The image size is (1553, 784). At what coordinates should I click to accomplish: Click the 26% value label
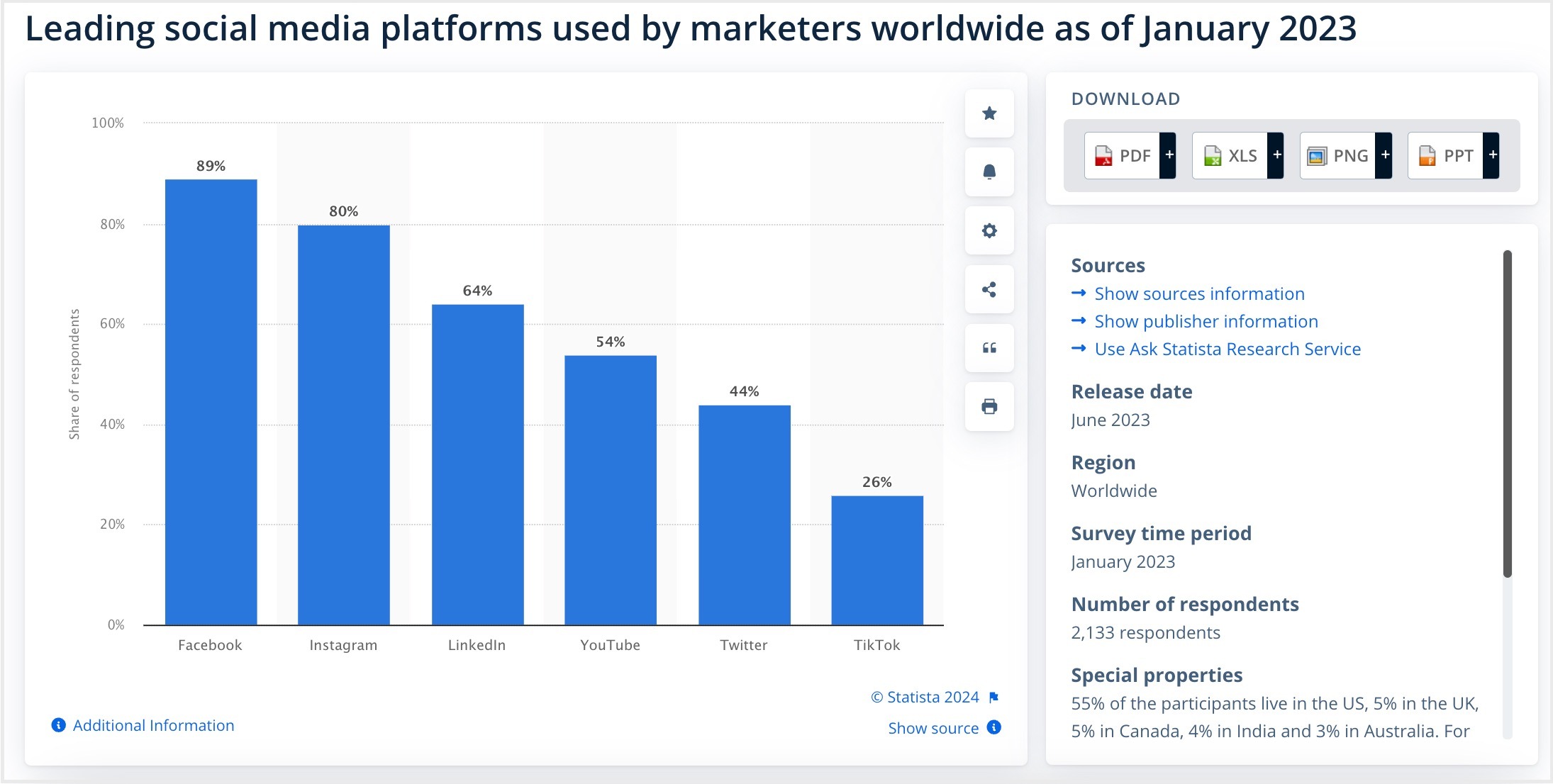(x=876, y=482)
